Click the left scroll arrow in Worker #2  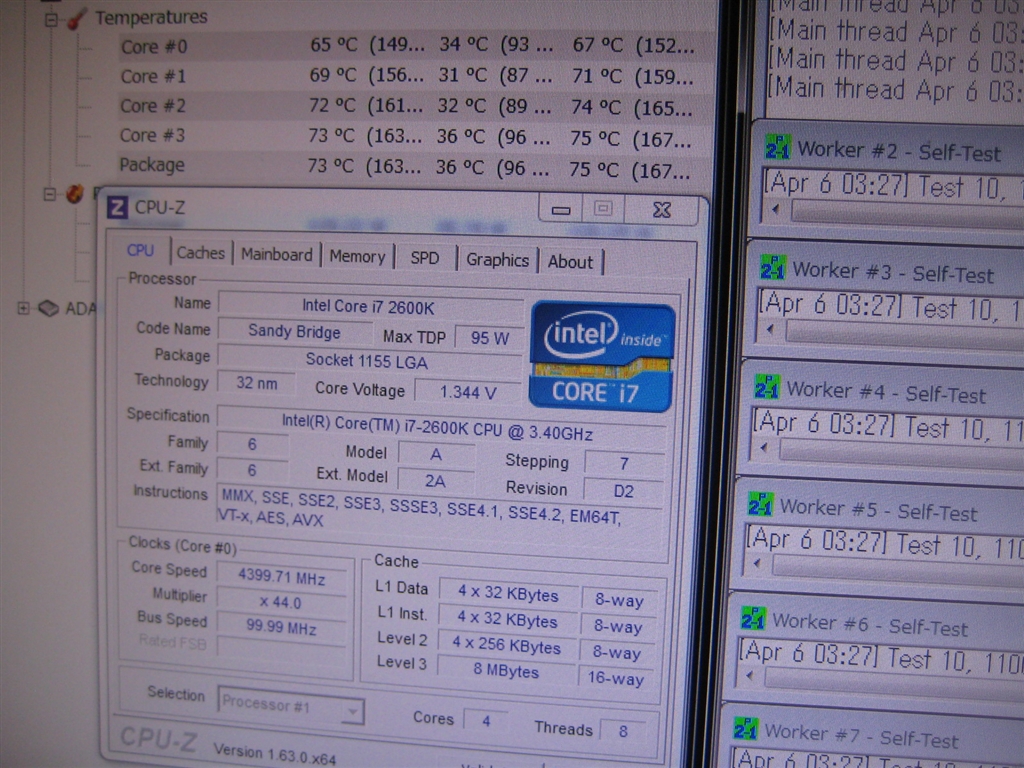pyautogui.click(x=776, y=210)
